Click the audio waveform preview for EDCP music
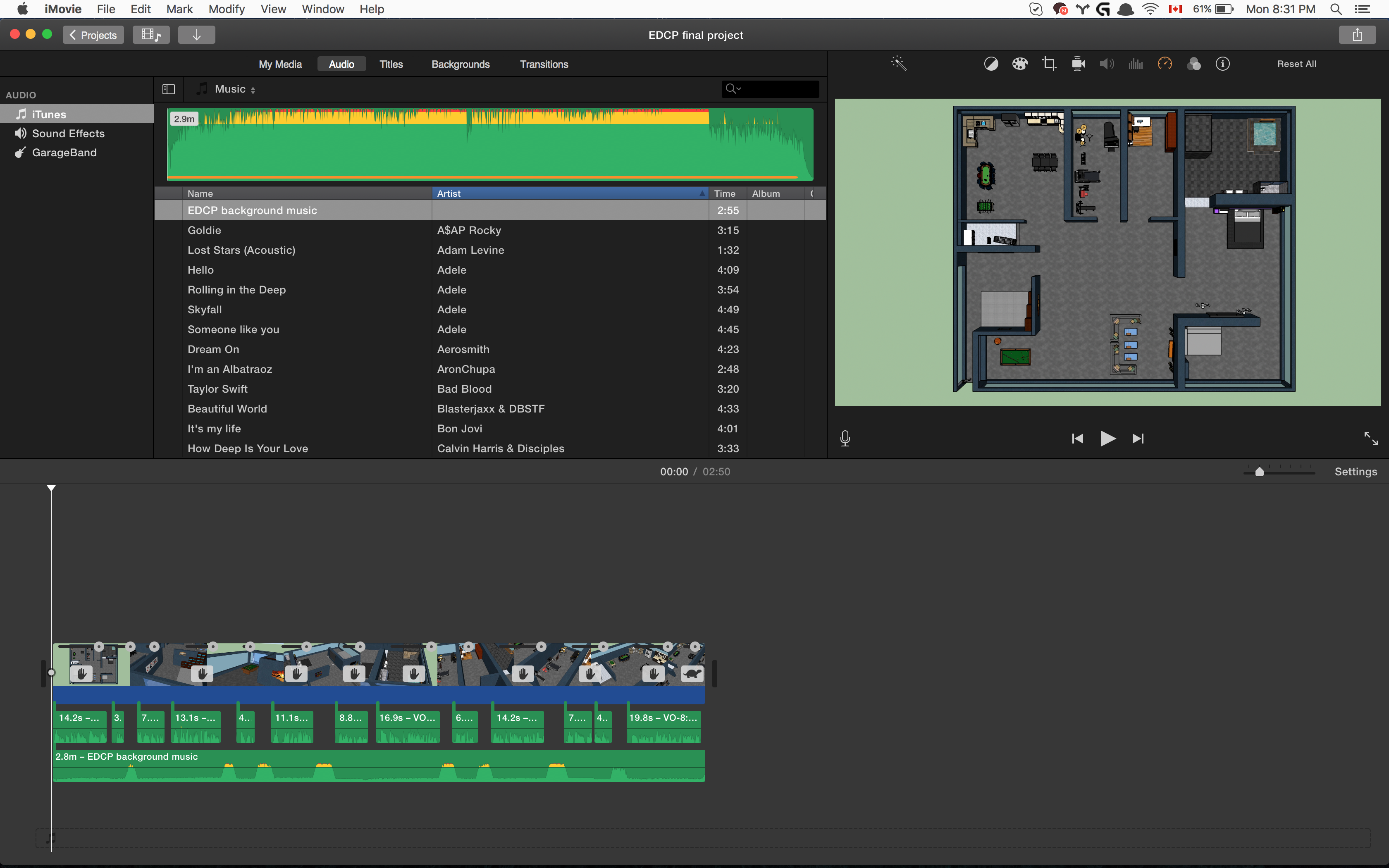1389x868 pixels. point(490,145)
